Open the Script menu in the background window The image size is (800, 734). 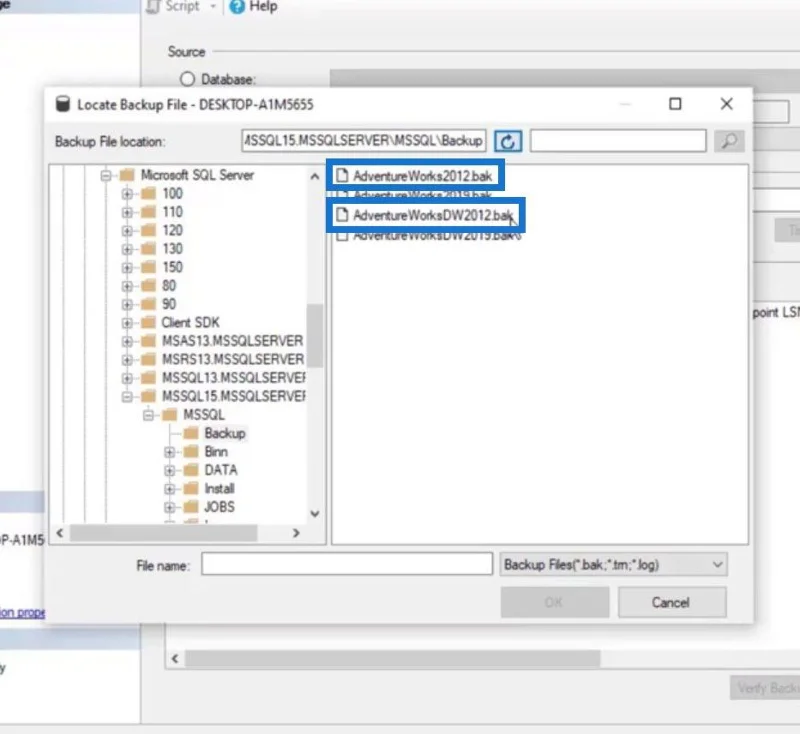[x=174, y=7]
